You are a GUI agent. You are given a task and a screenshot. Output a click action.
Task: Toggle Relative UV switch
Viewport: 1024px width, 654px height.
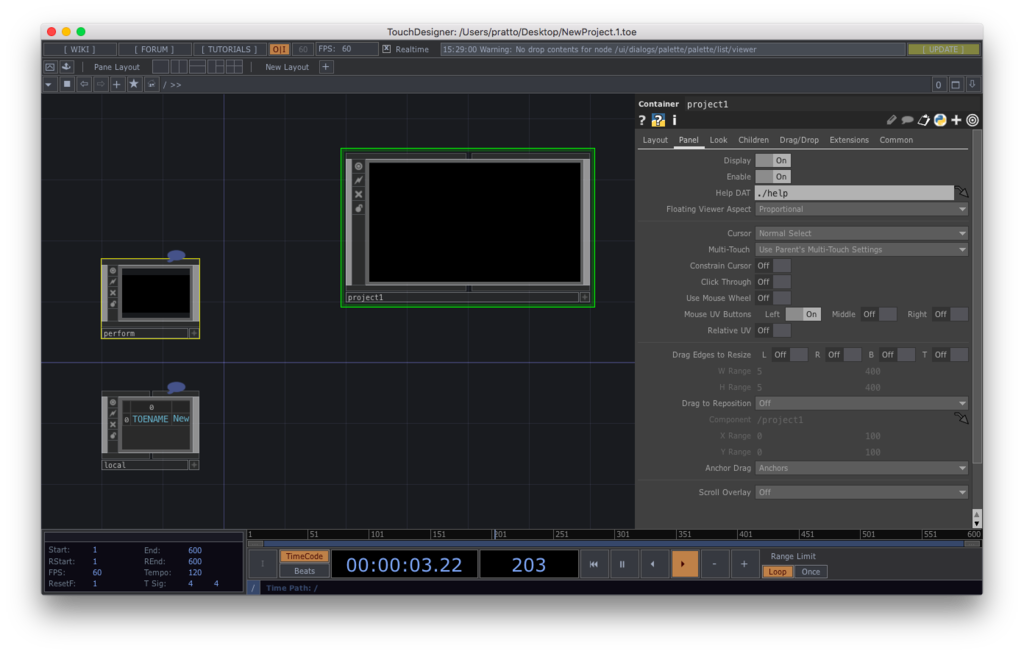click(x=773, y=331)
